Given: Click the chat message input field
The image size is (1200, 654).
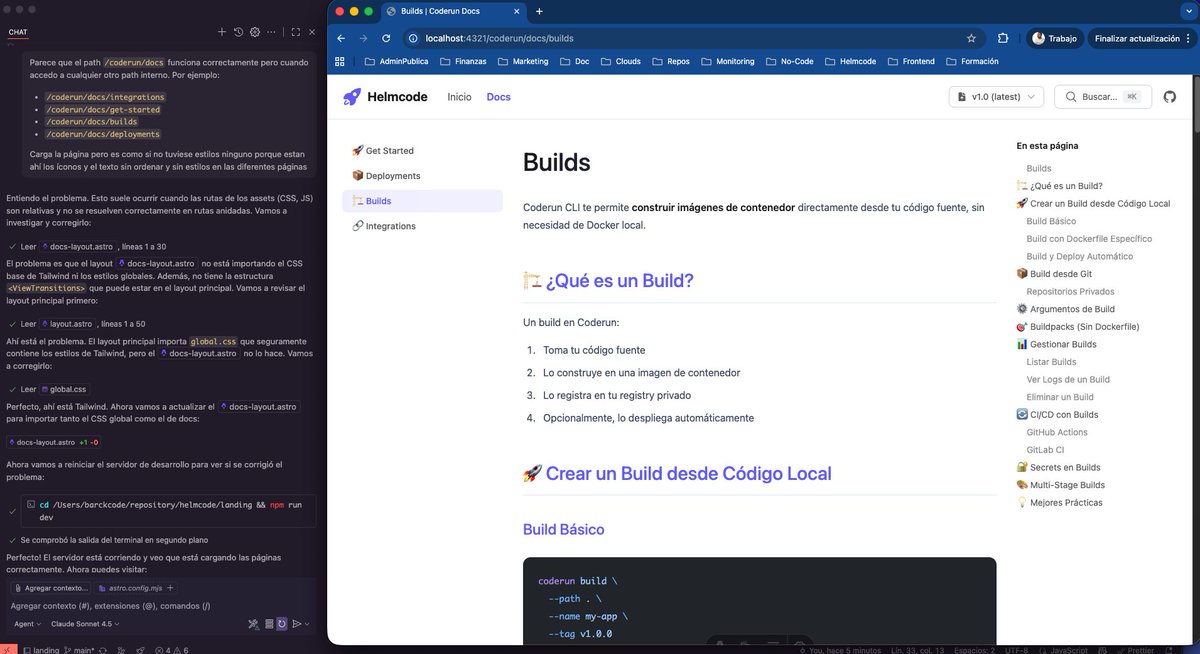Looking at the screenshot, I should [x=160, y=606].
